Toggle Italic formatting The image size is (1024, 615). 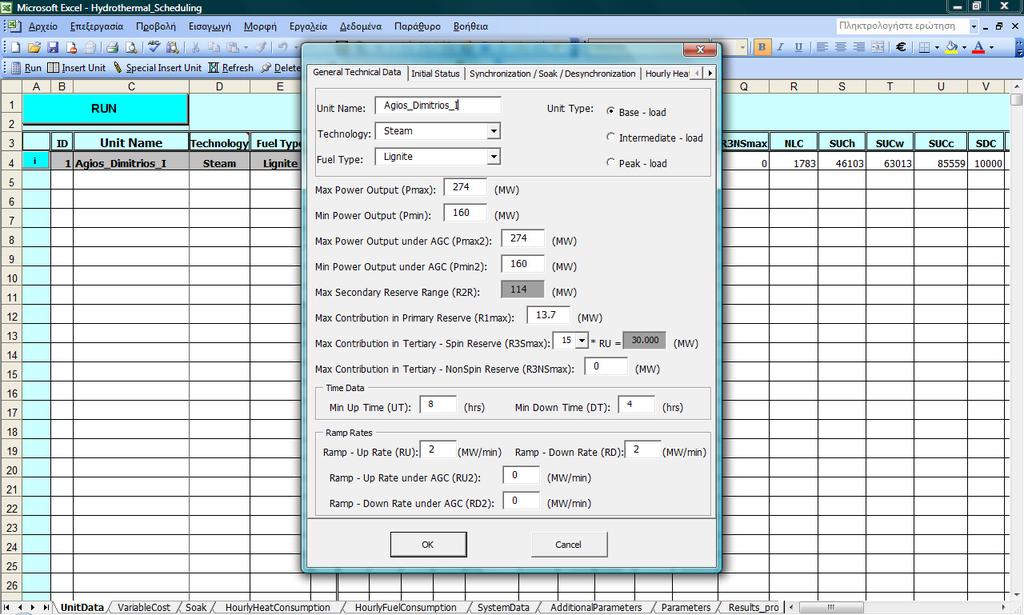[x=780, y=47]
